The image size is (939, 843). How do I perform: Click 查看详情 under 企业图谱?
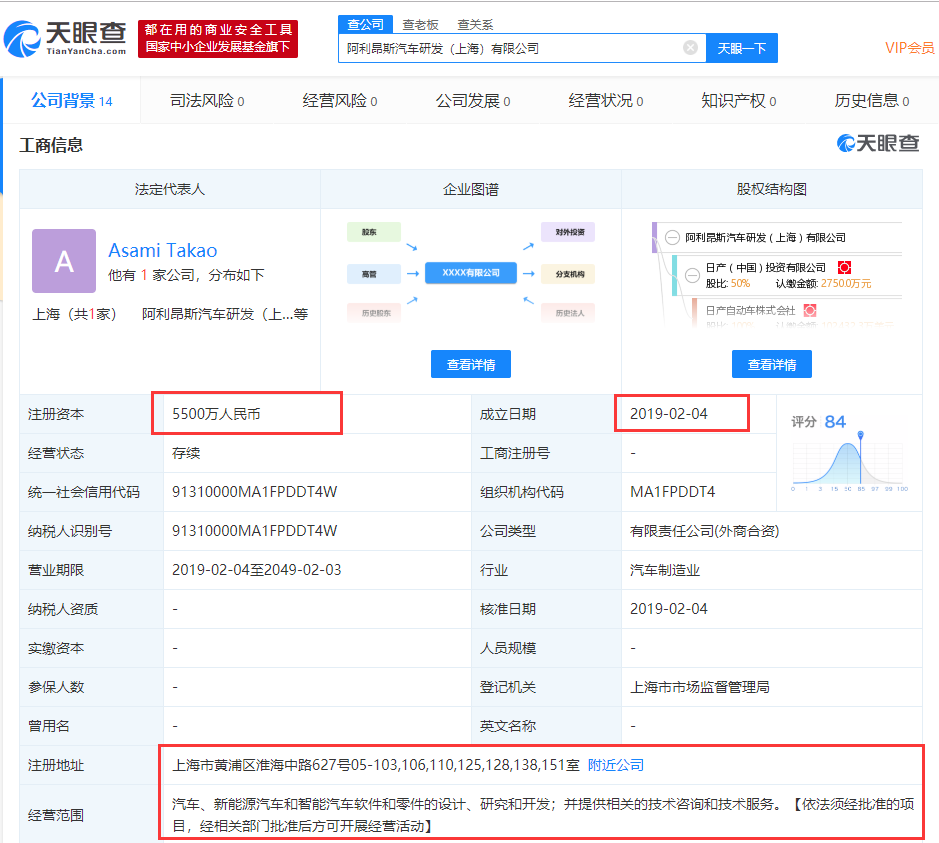coord(471,364)
